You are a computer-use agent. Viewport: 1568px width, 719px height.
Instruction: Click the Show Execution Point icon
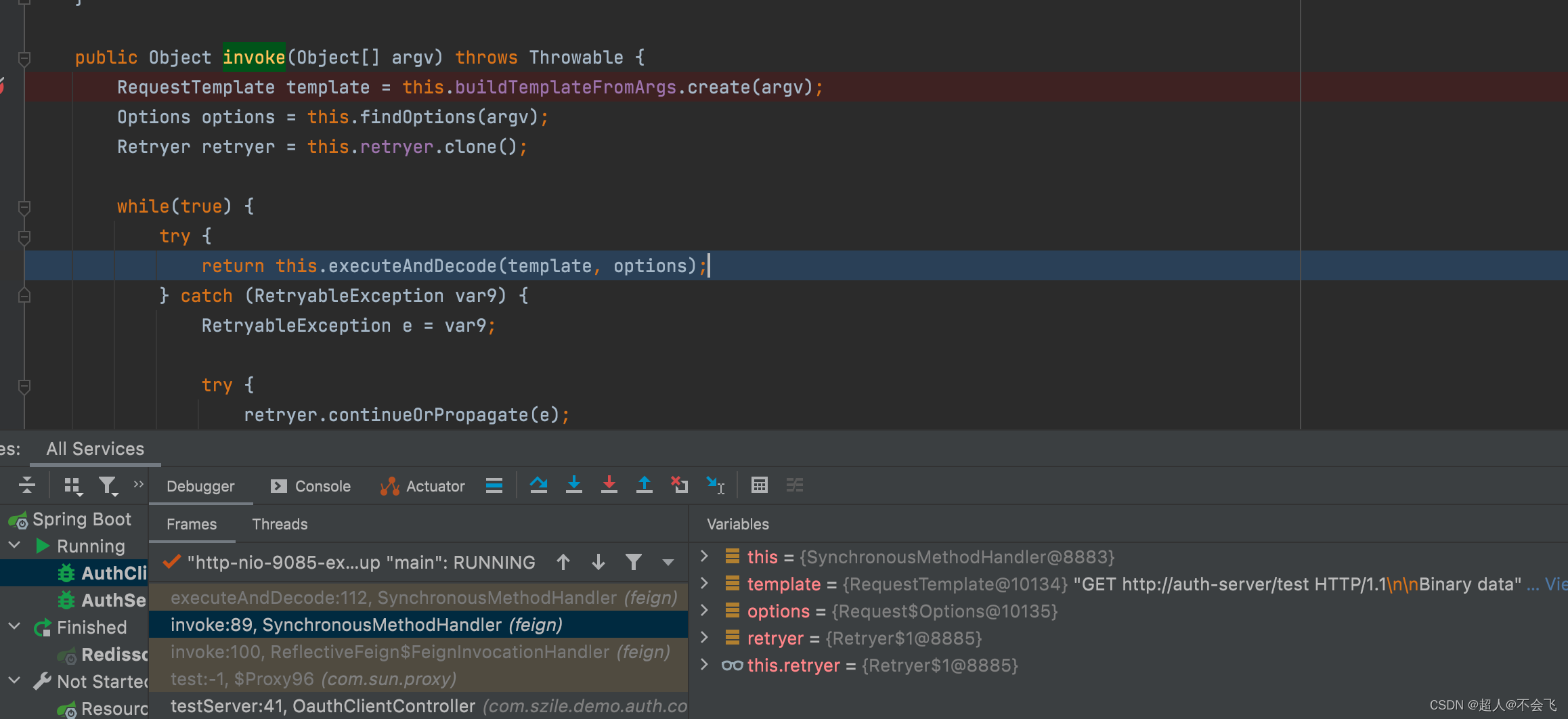(x=494, y=485)
